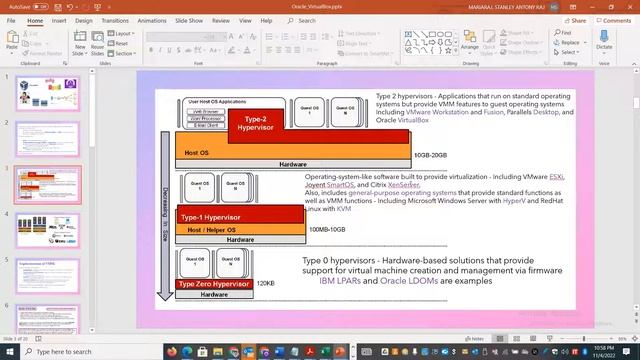Click the Paste clipboard icon
640x360 pixels.
[12, 38]
